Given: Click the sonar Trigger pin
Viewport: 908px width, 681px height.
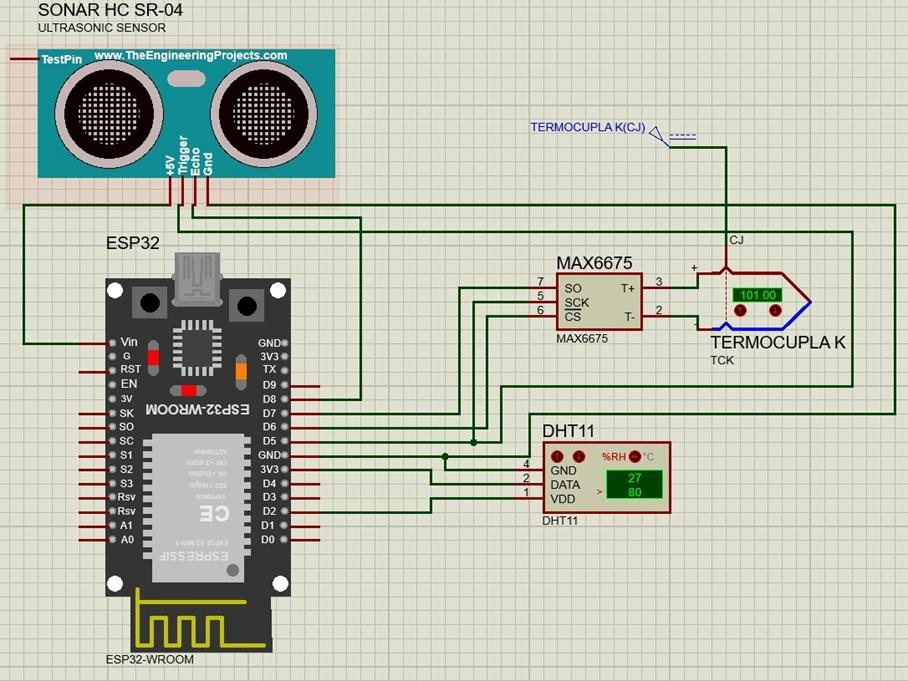Looking at the screenshot, I should click(x=182, y=191).
